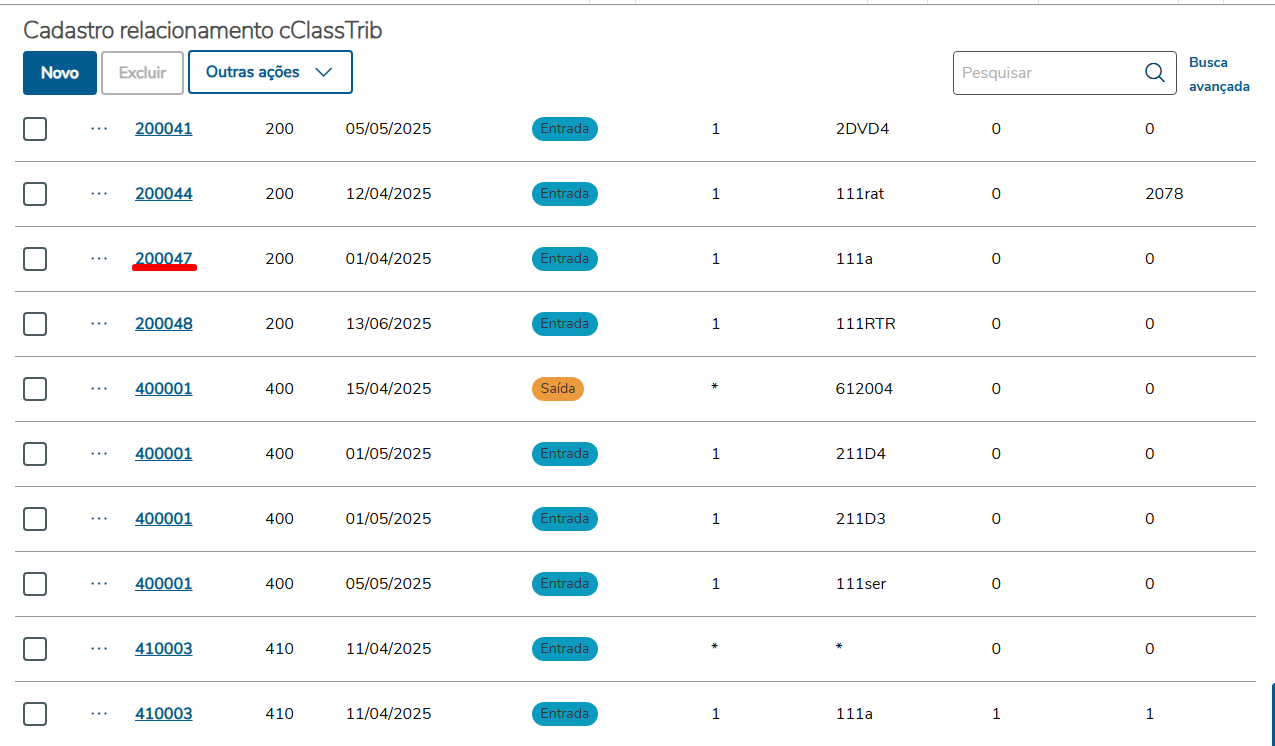Viewport: 1275px width, 746px height.
Task: Open the three-dot menu for record 200048
Action: coord(99,324)
